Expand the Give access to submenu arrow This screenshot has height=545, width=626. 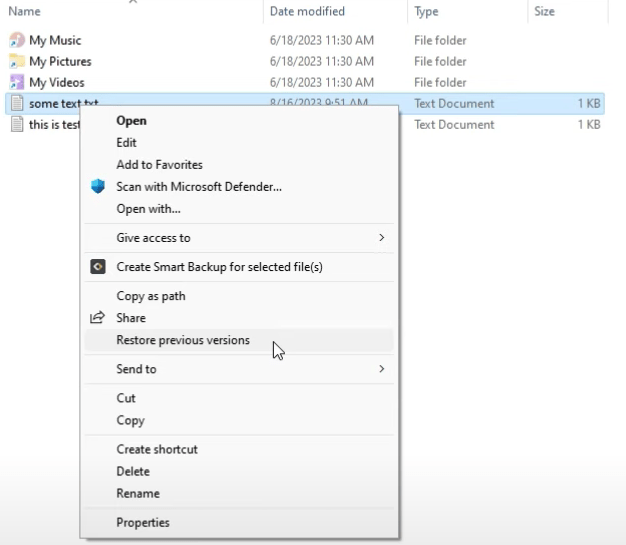[381, 238]
